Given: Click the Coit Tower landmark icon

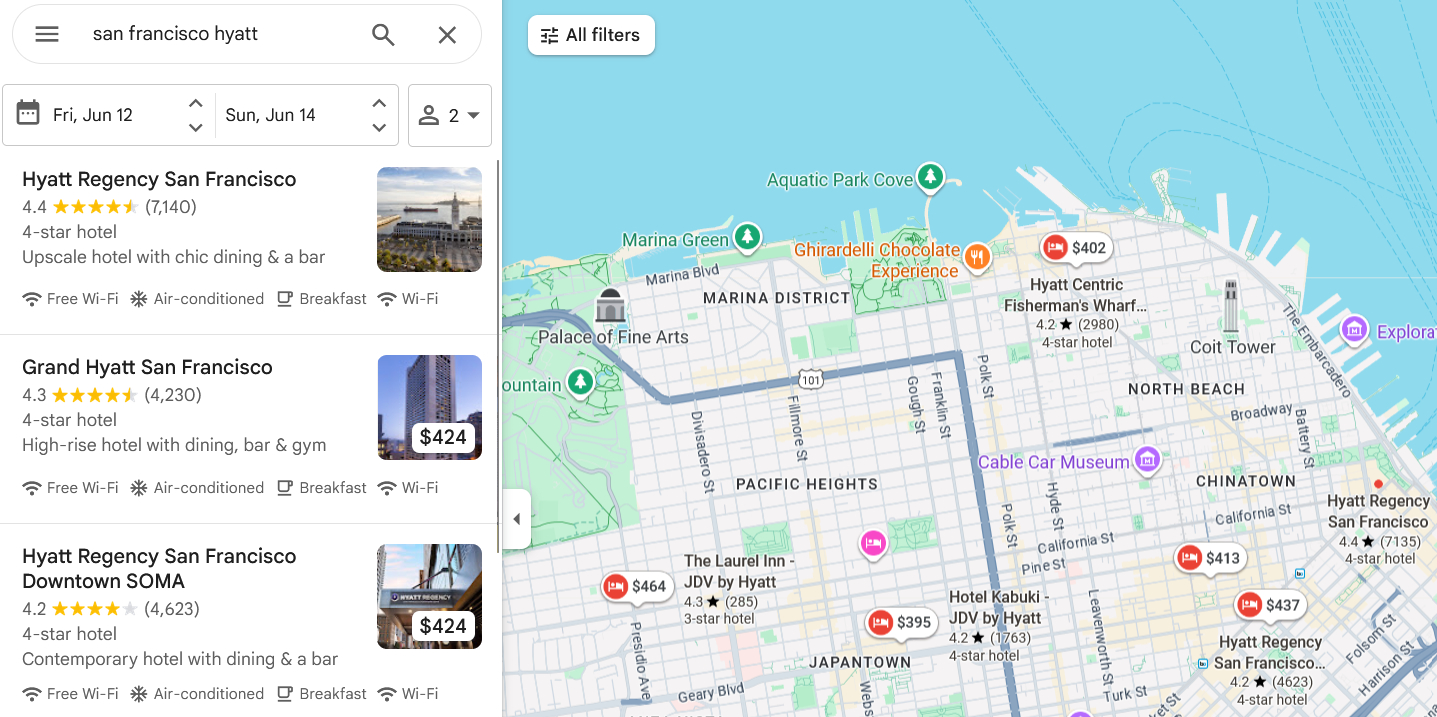Looking at the screenshot, I should pos(1231,308).
